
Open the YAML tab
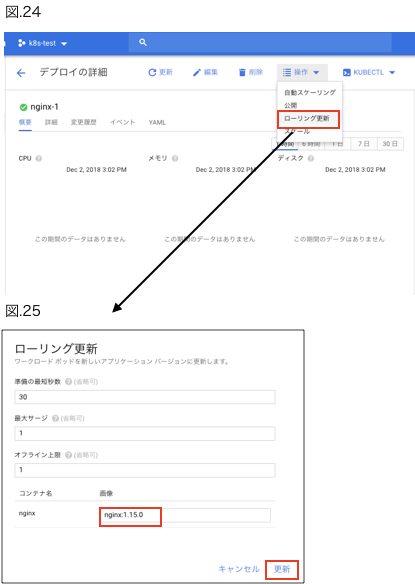click(157, 122)
